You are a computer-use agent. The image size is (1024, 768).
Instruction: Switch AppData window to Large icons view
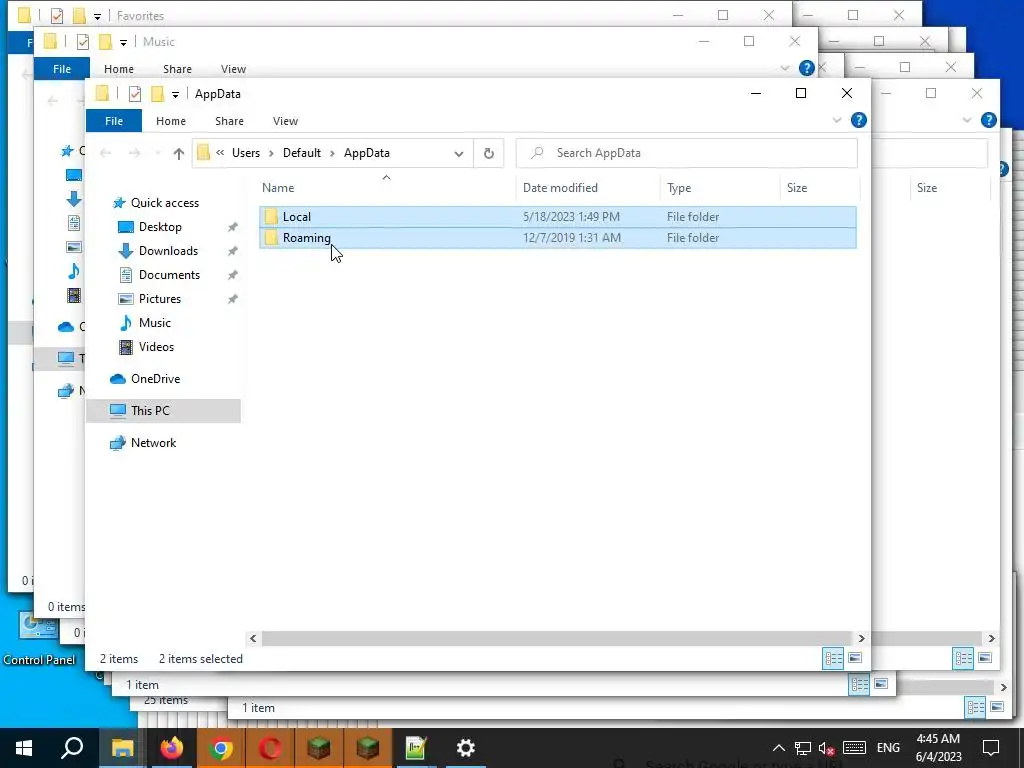coord(855,658)
